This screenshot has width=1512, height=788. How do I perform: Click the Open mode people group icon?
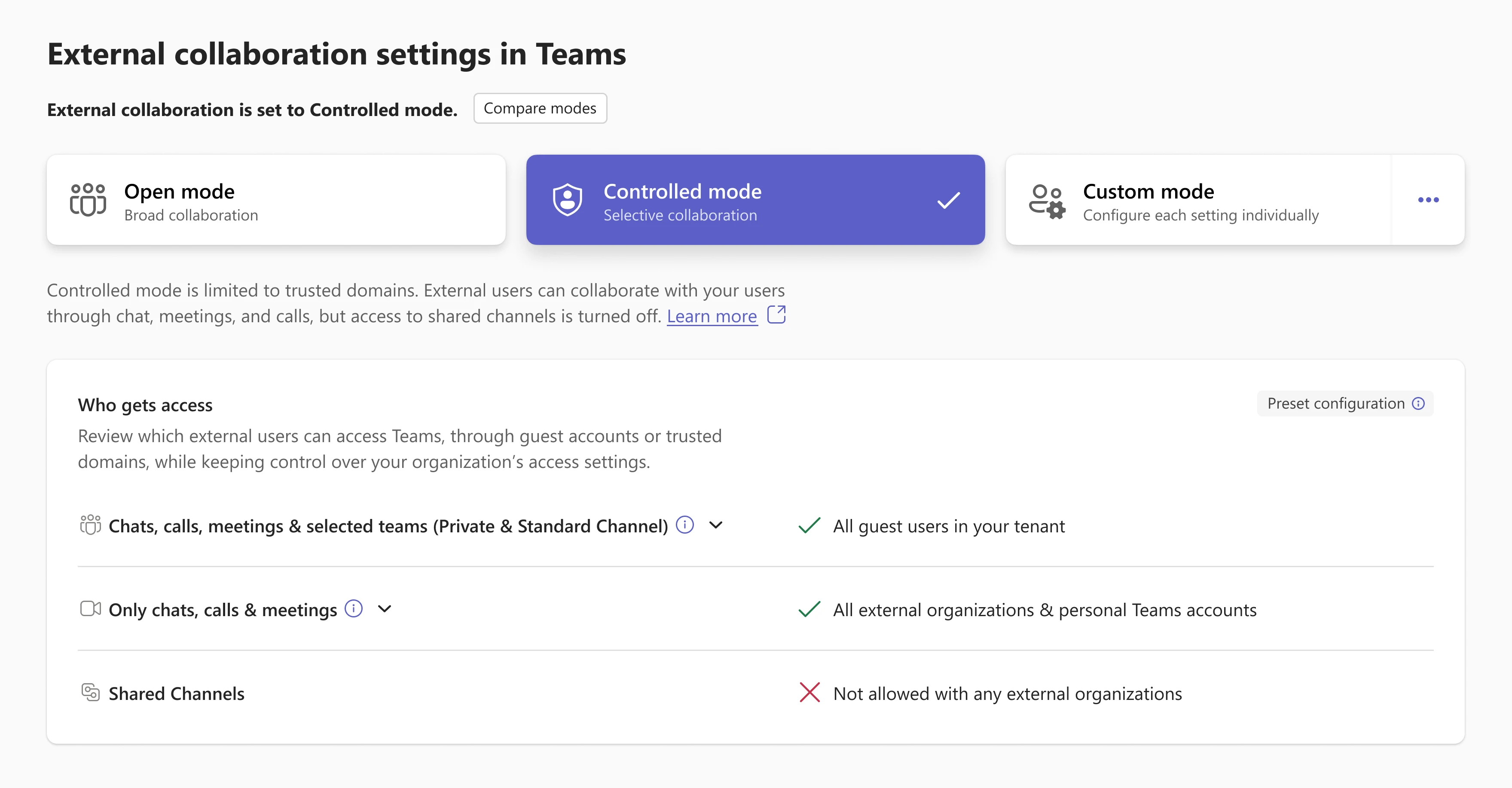tap(88, 200)
